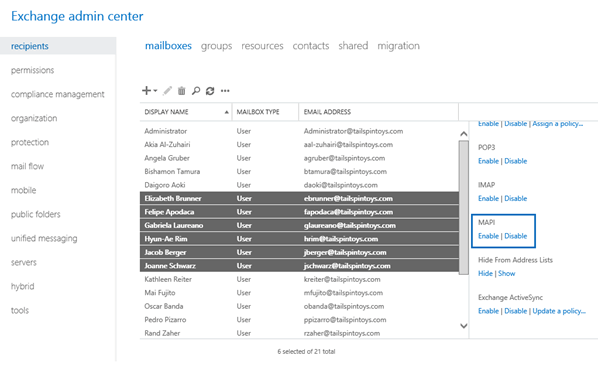Image resolution: width=598 pixels, height=369 pixels.
Task: Open the servers section
Action: tap(24, 262)
